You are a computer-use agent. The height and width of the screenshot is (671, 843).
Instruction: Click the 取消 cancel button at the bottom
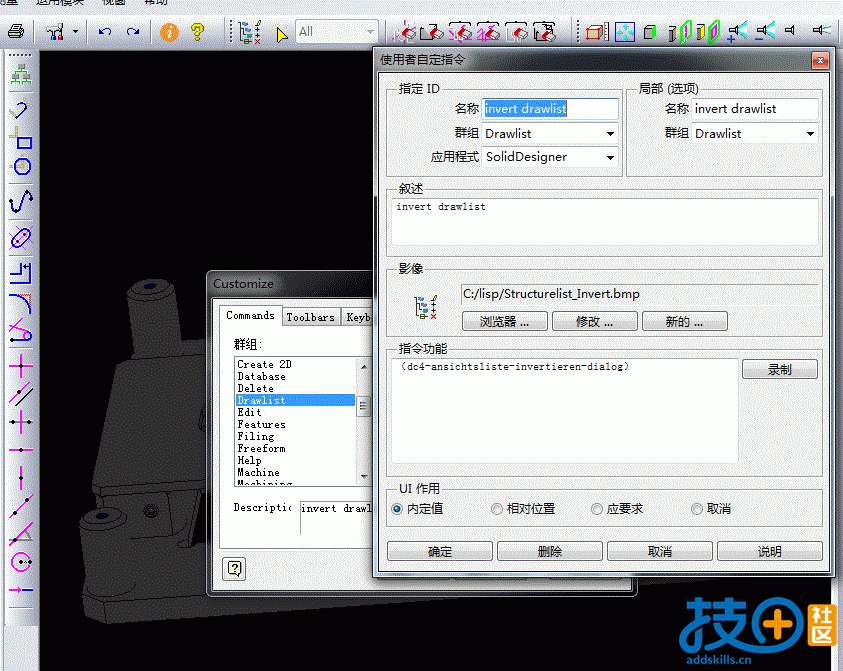click(660, 551)
